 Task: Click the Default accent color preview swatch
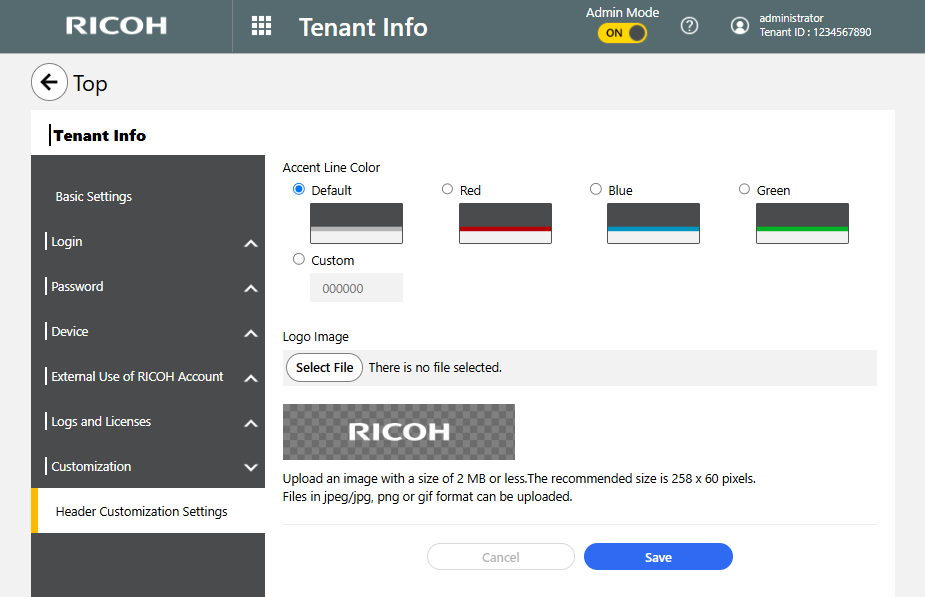(x=356, y=223)
